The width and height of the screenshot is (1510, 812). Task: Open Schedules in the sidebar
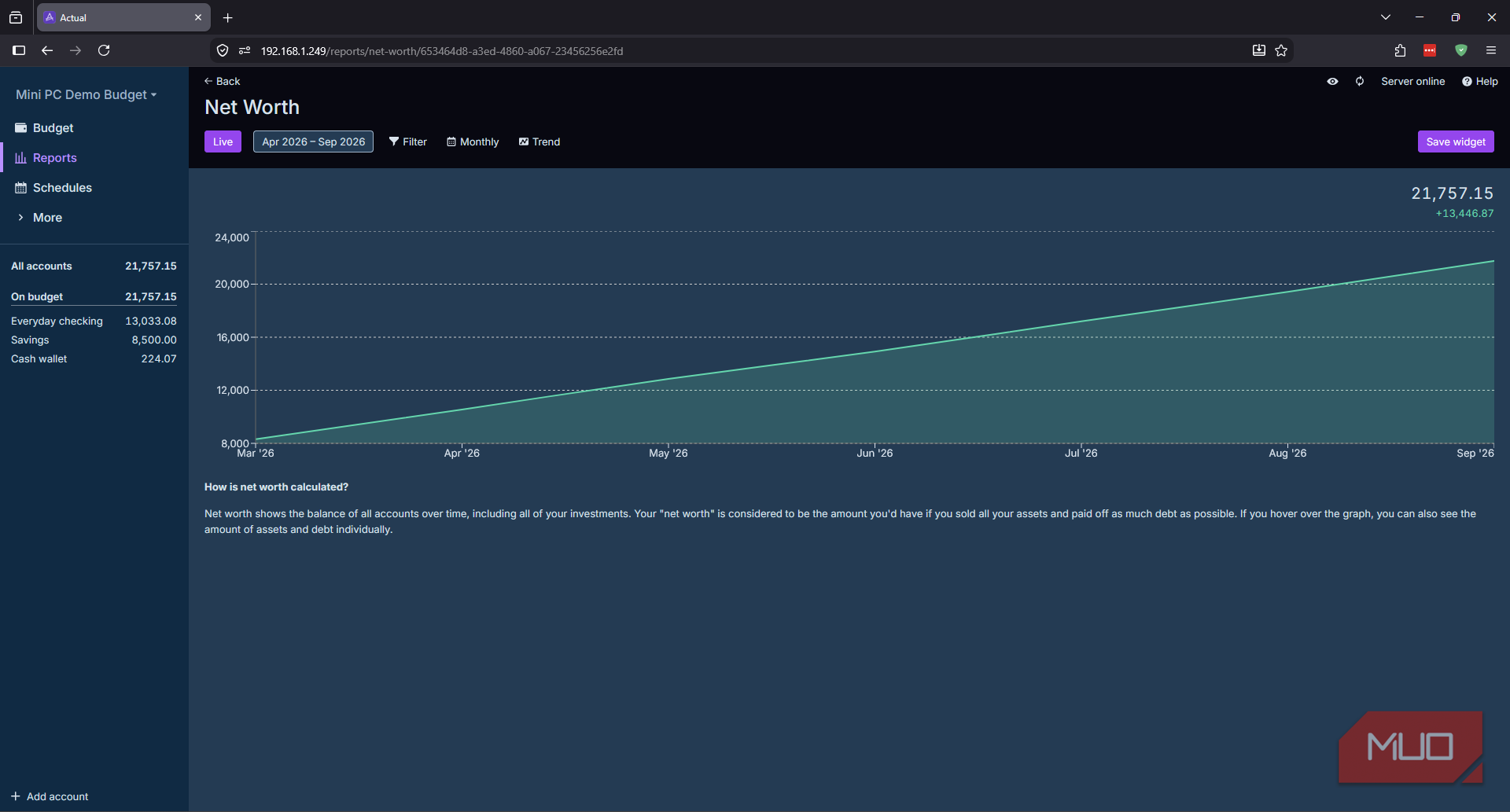tap(94, 187)
